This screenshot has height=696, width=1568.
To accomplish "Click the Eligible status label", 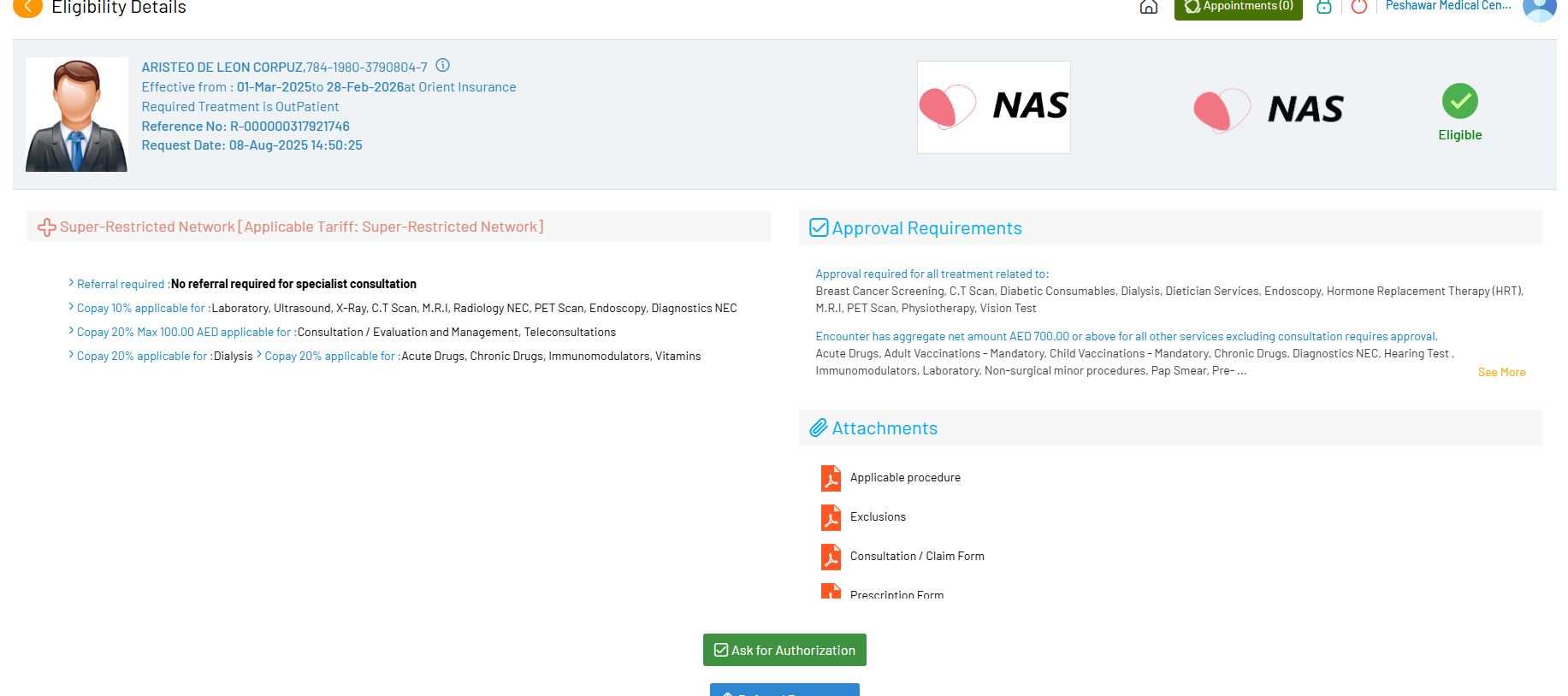I will click(x=1460, y=135).
